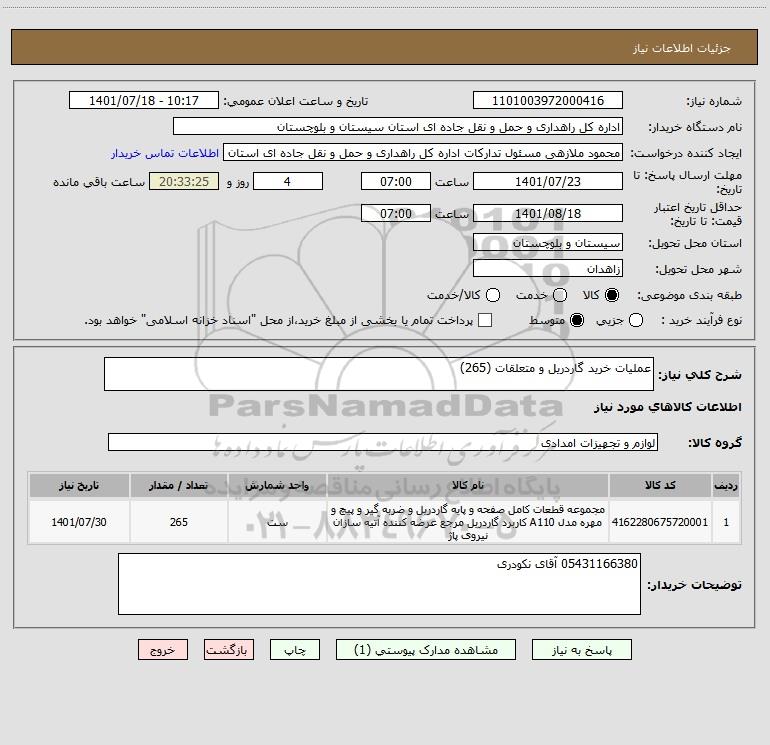
Task: Click the تعداد / مقدار column header
Action: 179,485
